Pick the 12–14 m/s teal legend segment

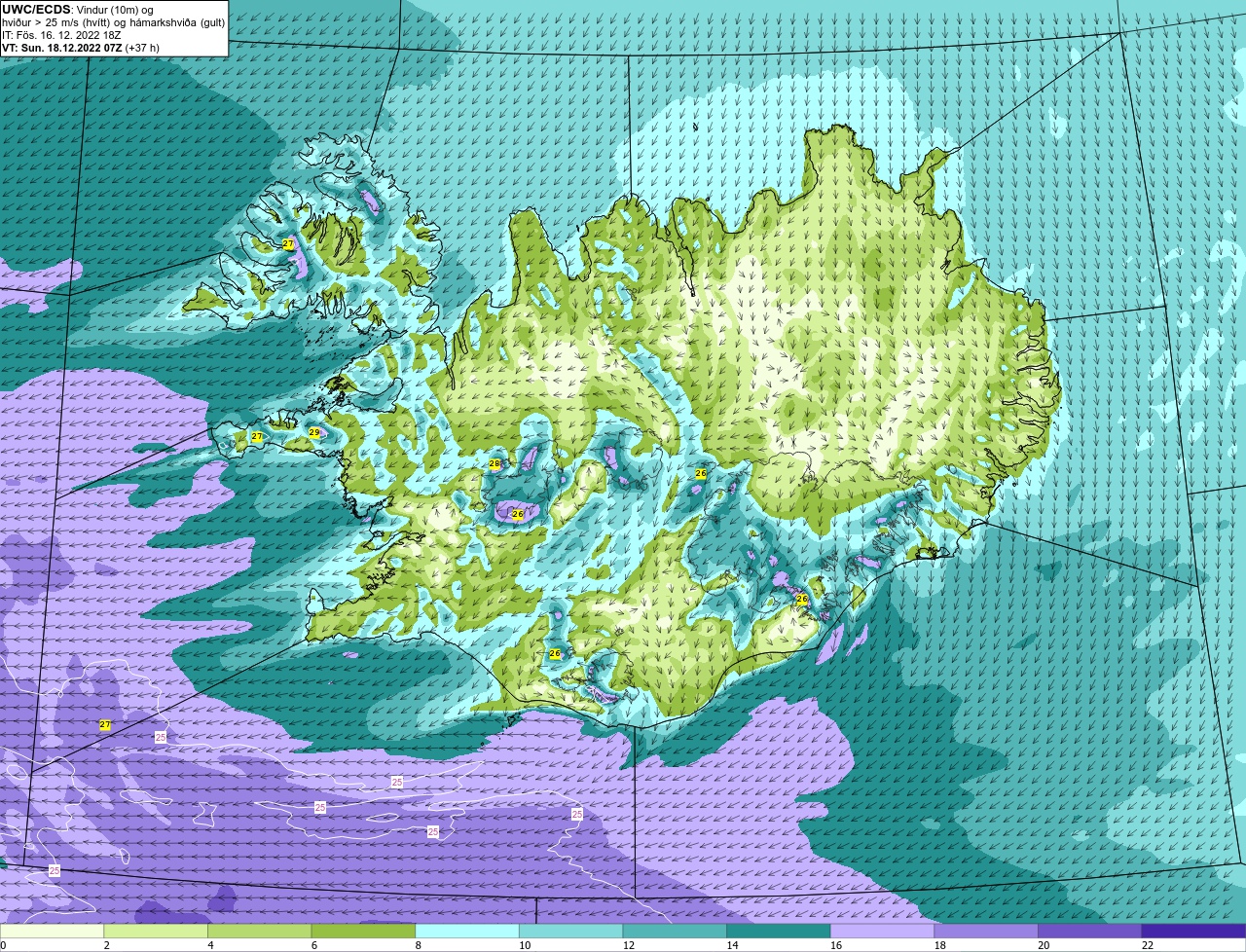coord(675,932)
